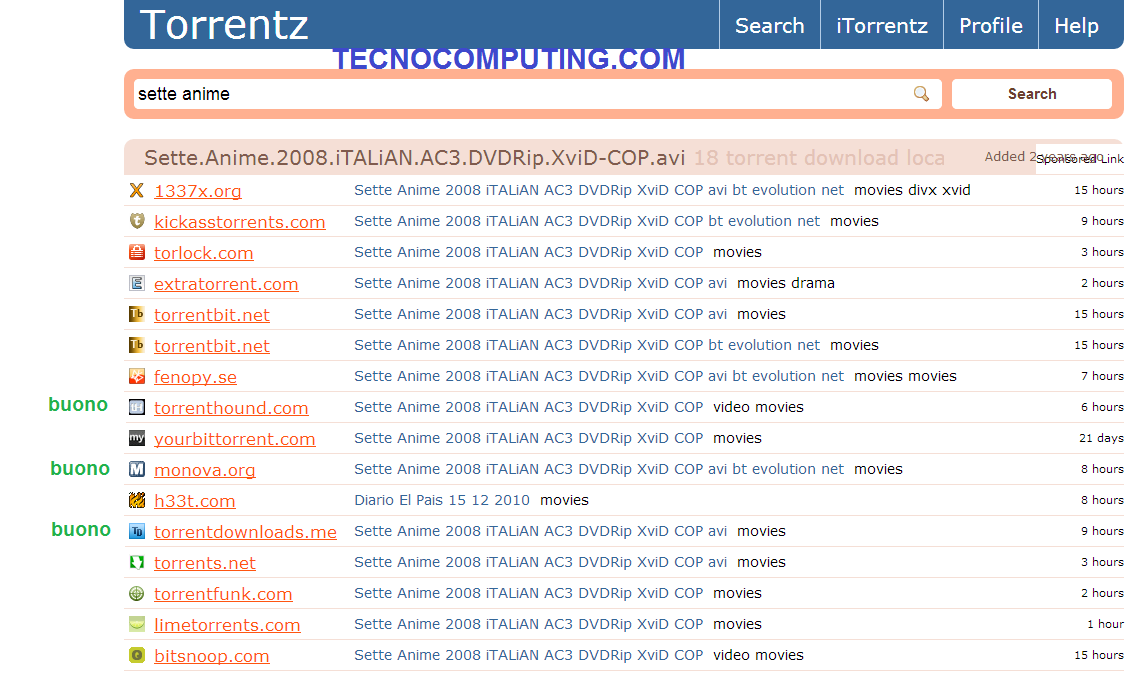Open the Search menu in header
The height and width of the screenshot is (673, 1142).
coord(770,25)
